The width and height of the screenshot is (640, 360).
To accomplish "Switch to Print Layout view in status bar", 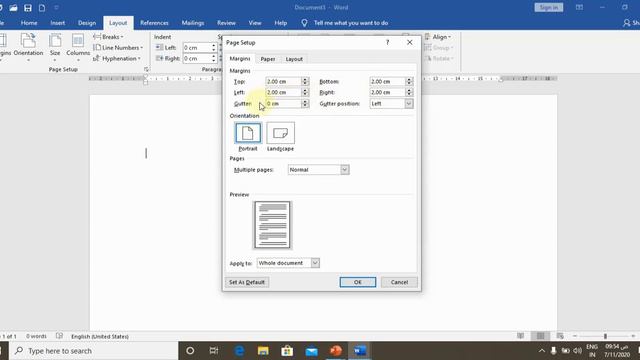I will [540, 336].
